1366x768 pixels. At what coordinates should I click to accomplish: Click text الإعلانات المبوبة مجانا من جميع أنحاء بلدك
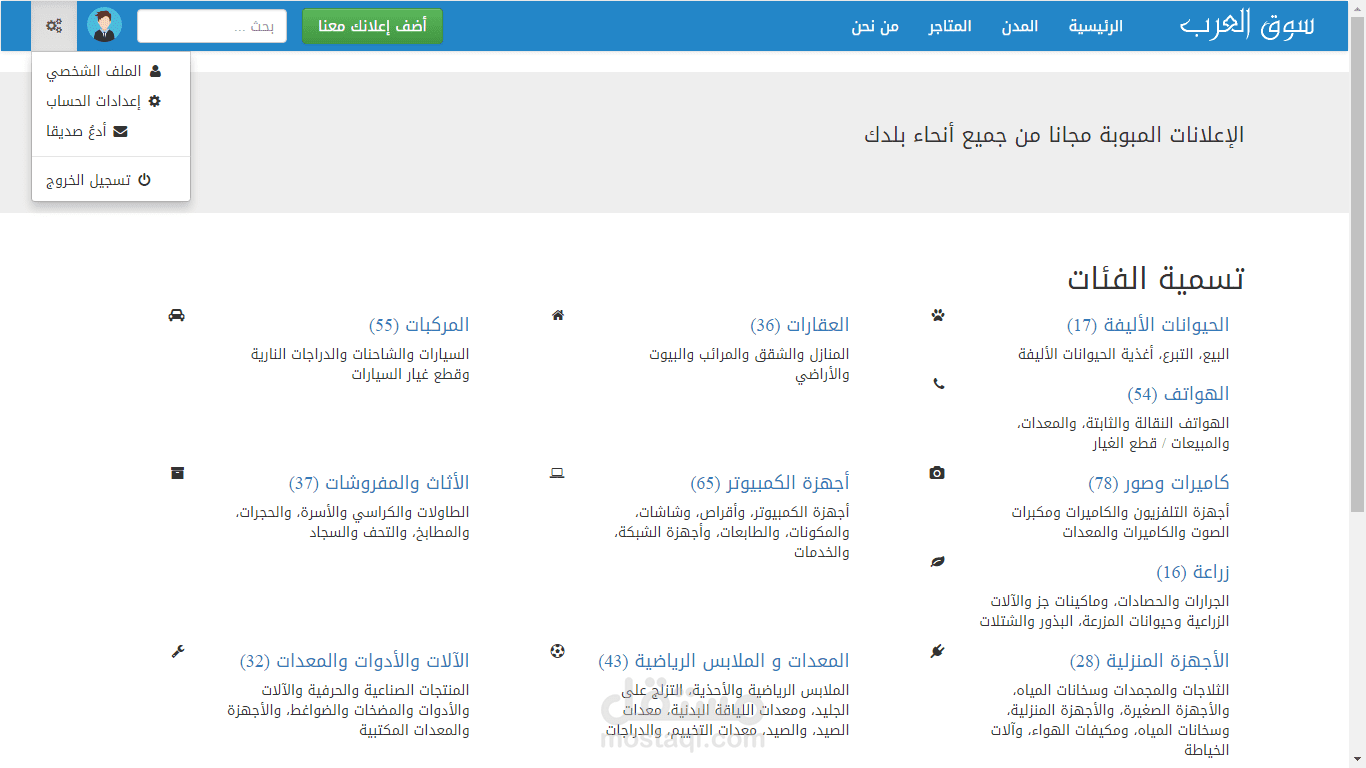(1054, 135)
